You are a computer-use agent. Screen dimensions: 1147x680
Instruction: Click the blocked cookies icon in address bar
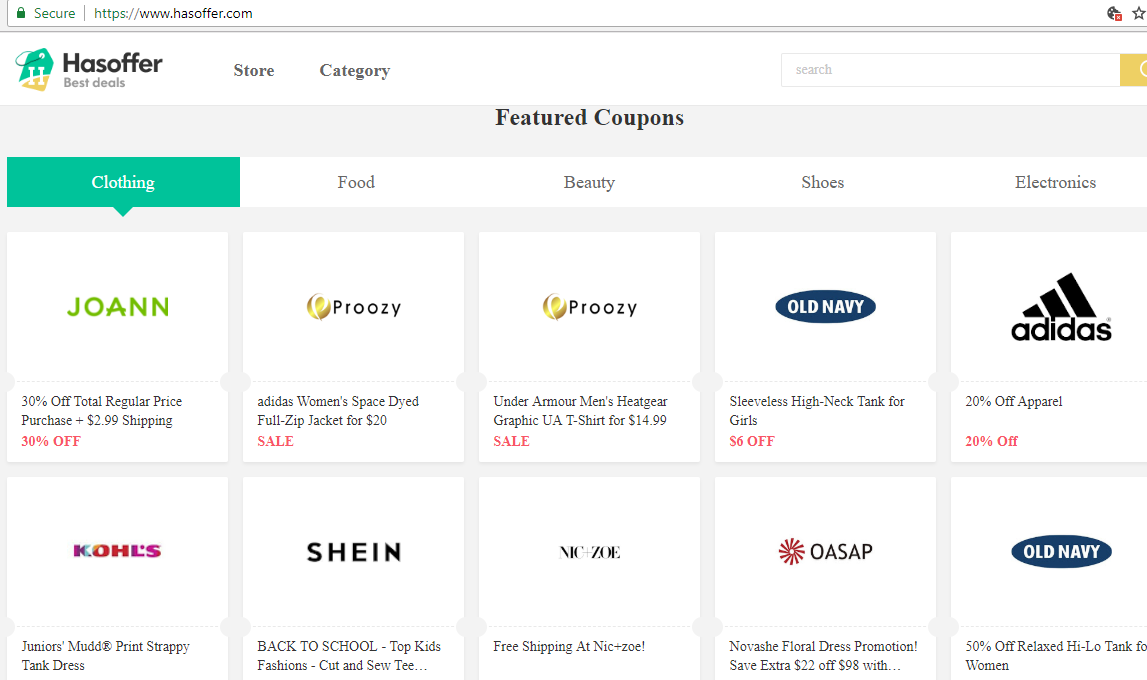[x=1114, y=13]
